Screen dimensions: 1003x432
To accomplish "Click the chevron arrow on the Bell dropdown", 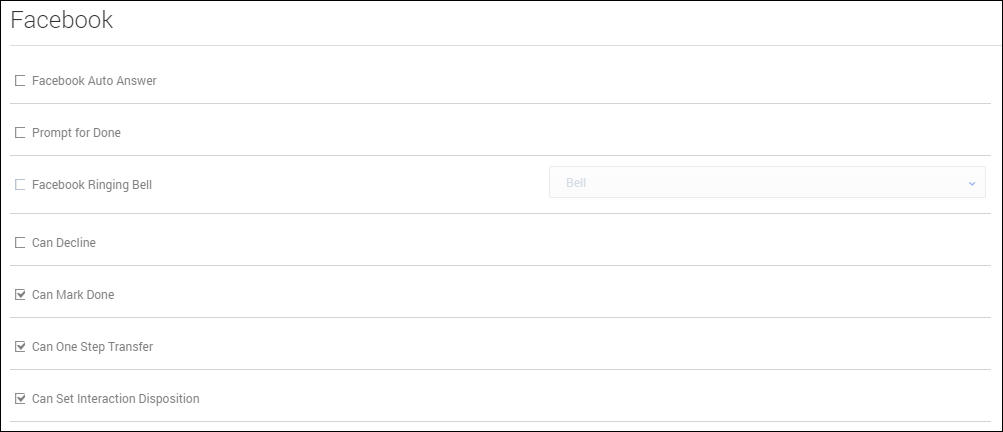I will coord(971,183).
